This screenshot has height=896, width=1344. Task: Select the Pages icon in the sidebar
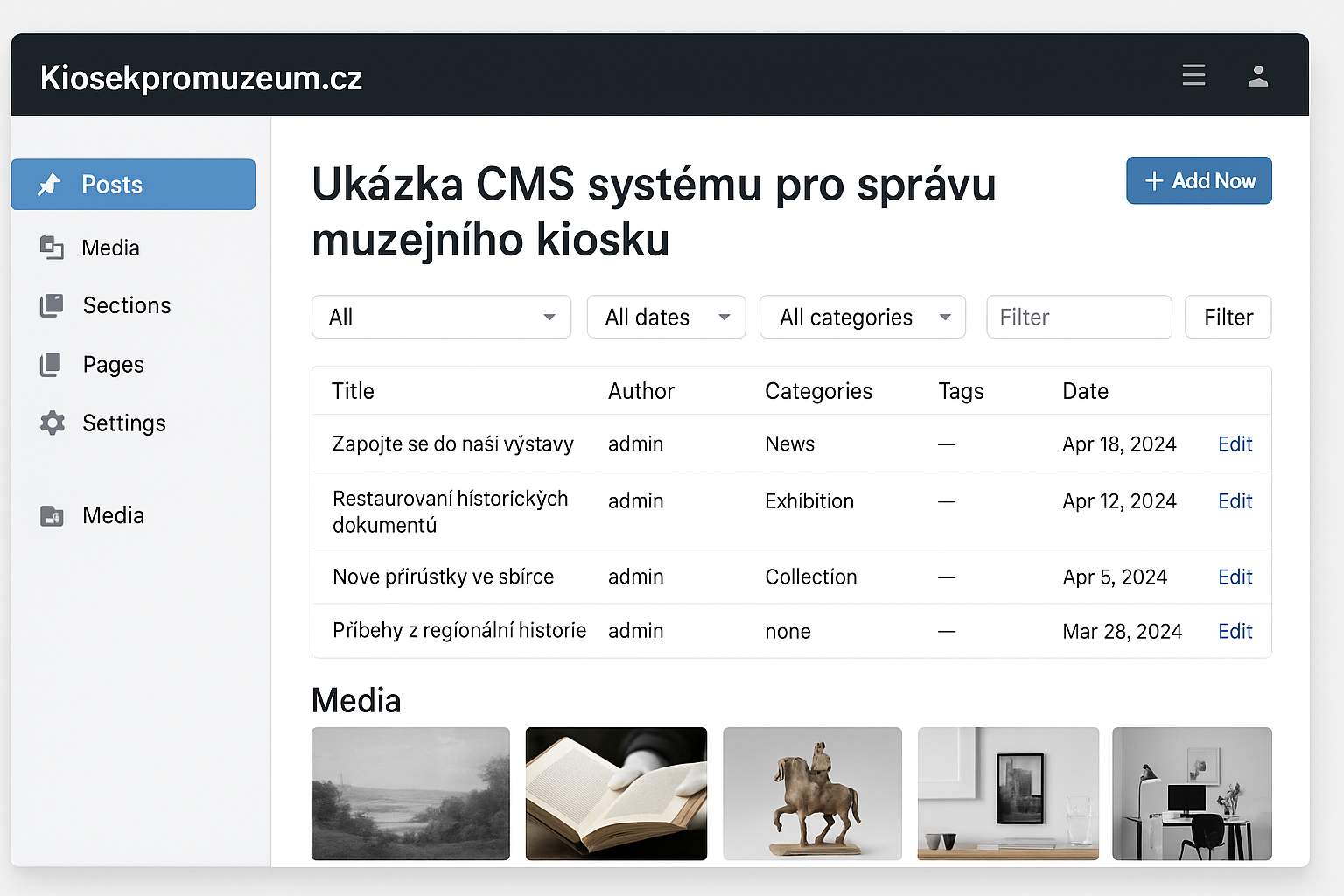(52, 364)
